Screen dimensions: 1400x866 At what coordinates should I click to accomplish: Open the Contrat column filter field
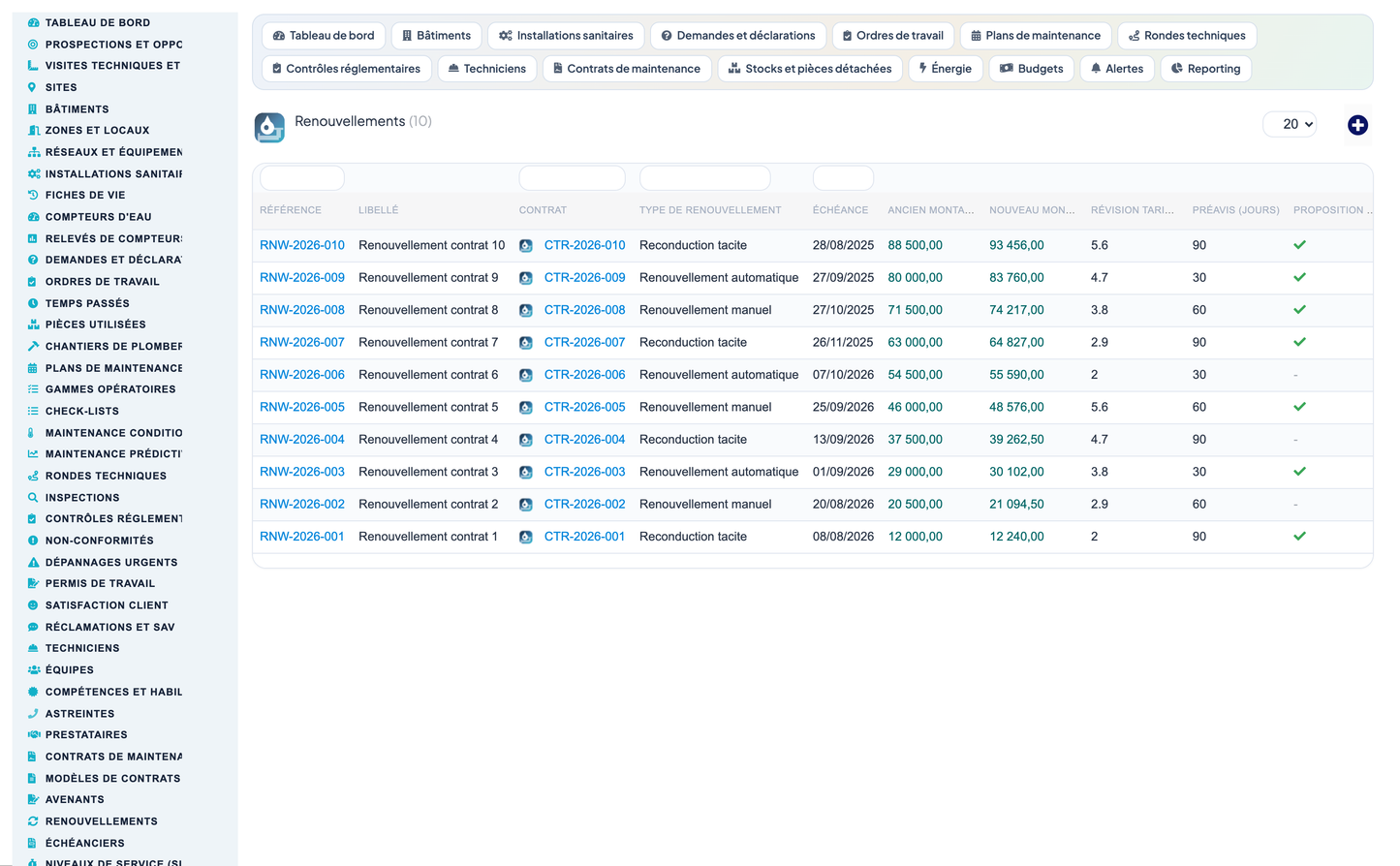tap(572, 178)
